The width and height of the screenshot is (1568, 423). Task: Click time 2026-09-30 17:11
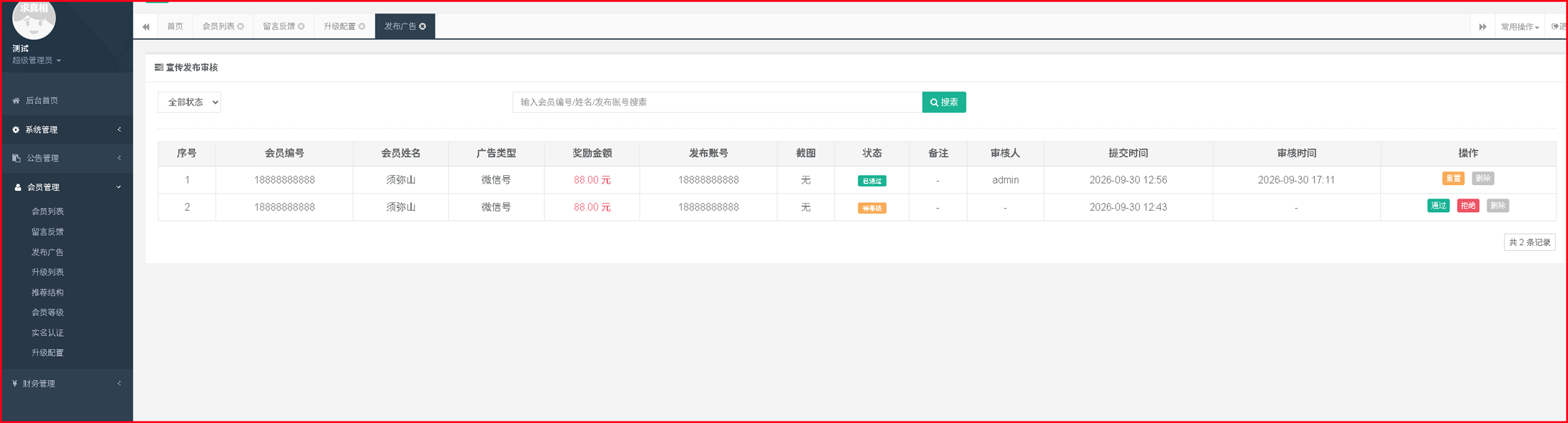pos(1296,180)
